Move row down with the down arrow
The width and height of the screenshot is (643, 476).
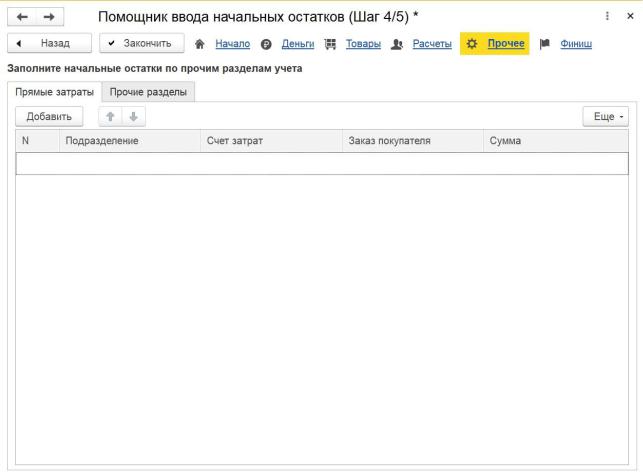[x=133, y=116]
